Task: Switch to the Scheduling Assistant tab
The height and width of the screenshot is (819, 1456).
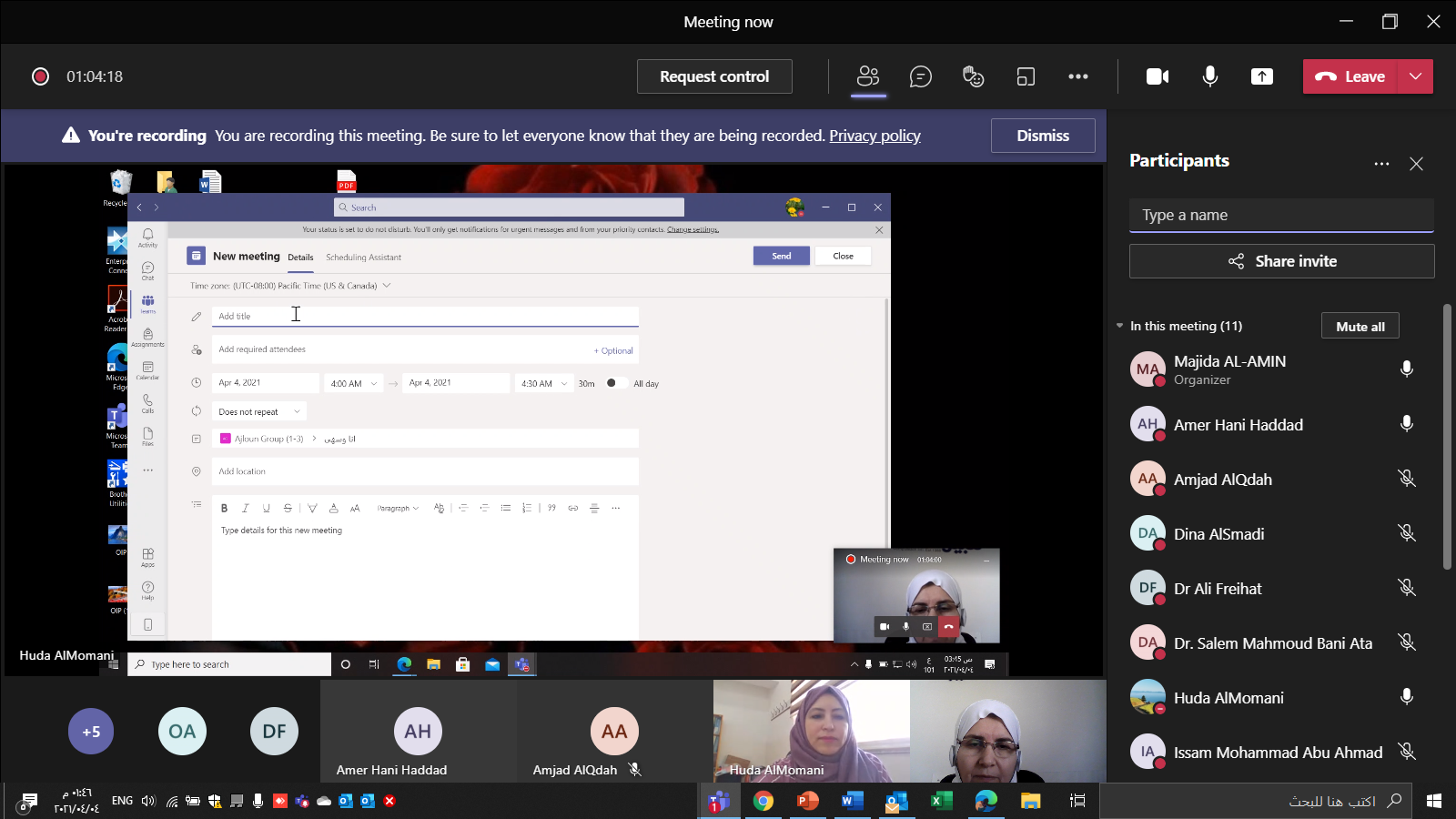Action: point(363,258)
